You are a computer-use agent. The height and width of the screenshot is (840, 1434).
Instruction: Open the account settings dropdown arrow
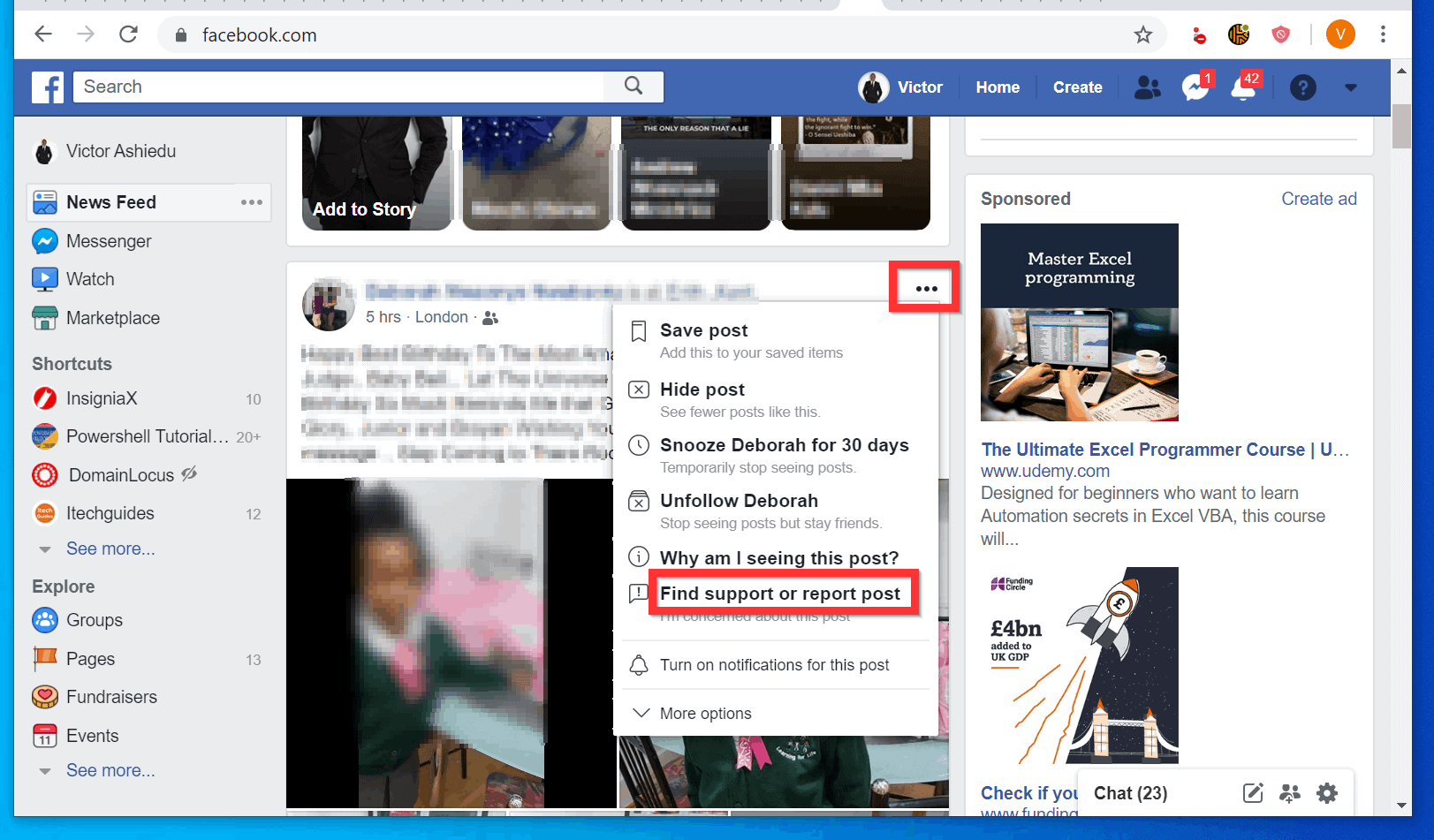point(1350,87)
